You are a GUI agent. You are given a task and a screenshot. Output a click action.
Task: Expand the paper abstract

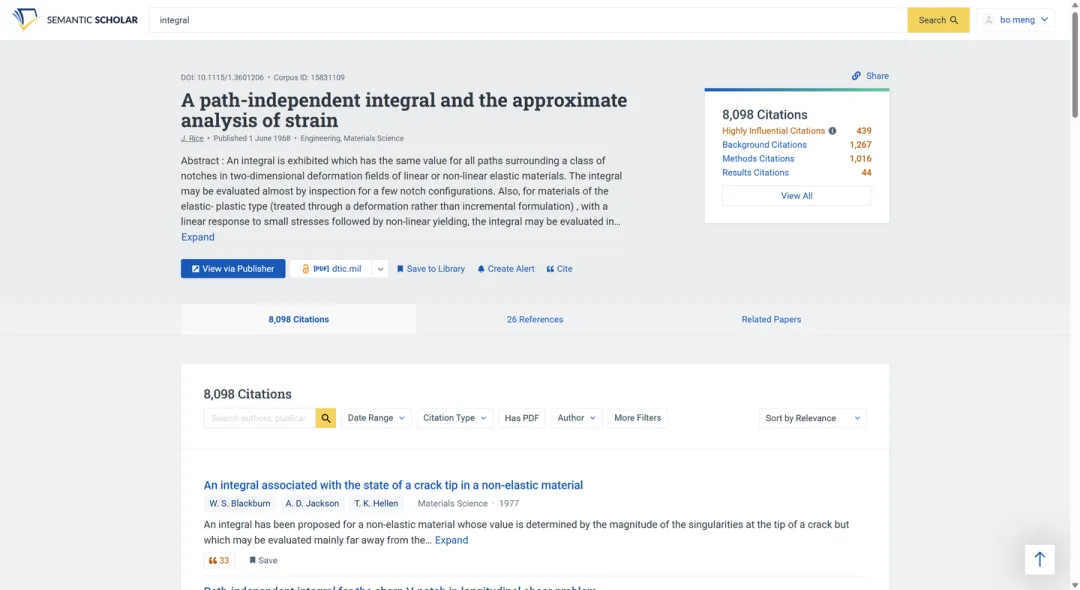(197, 237)
